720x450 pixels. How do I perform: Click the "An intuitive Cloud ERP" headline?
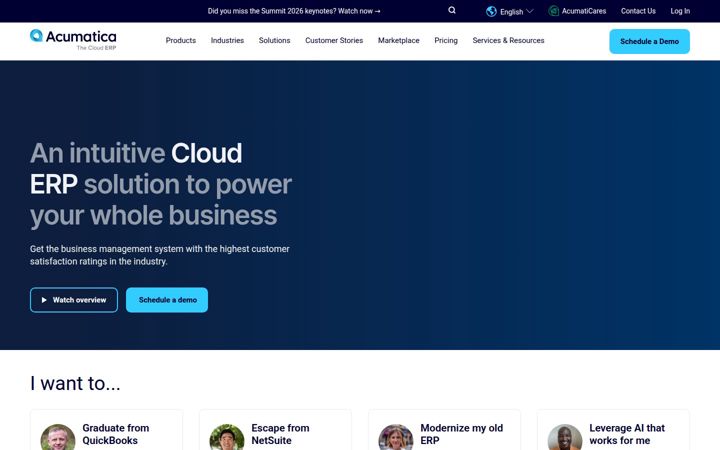[x=161, y=184]
